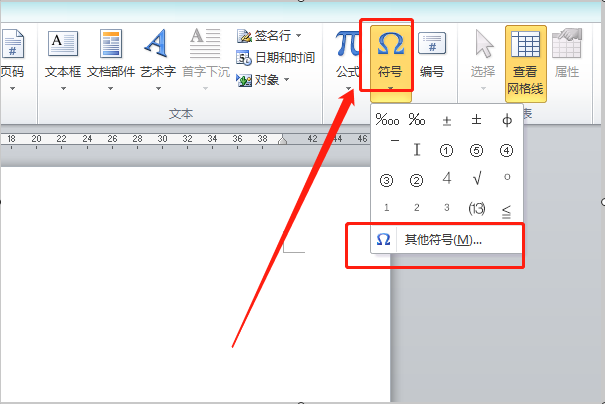Click the horizontal ruler at 30
This screenshot has width=605, height=404.
point(162,139)
